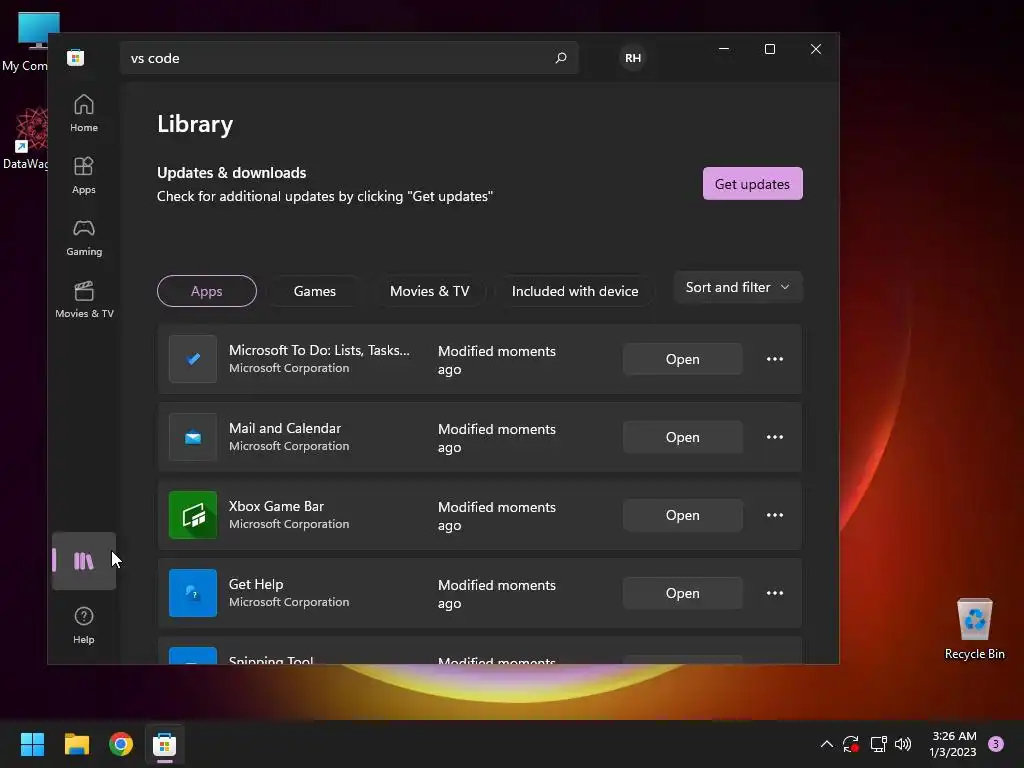Click Get updates button
The height and width of the screenshot is (768, 1024).
click(x=752, y=184)
